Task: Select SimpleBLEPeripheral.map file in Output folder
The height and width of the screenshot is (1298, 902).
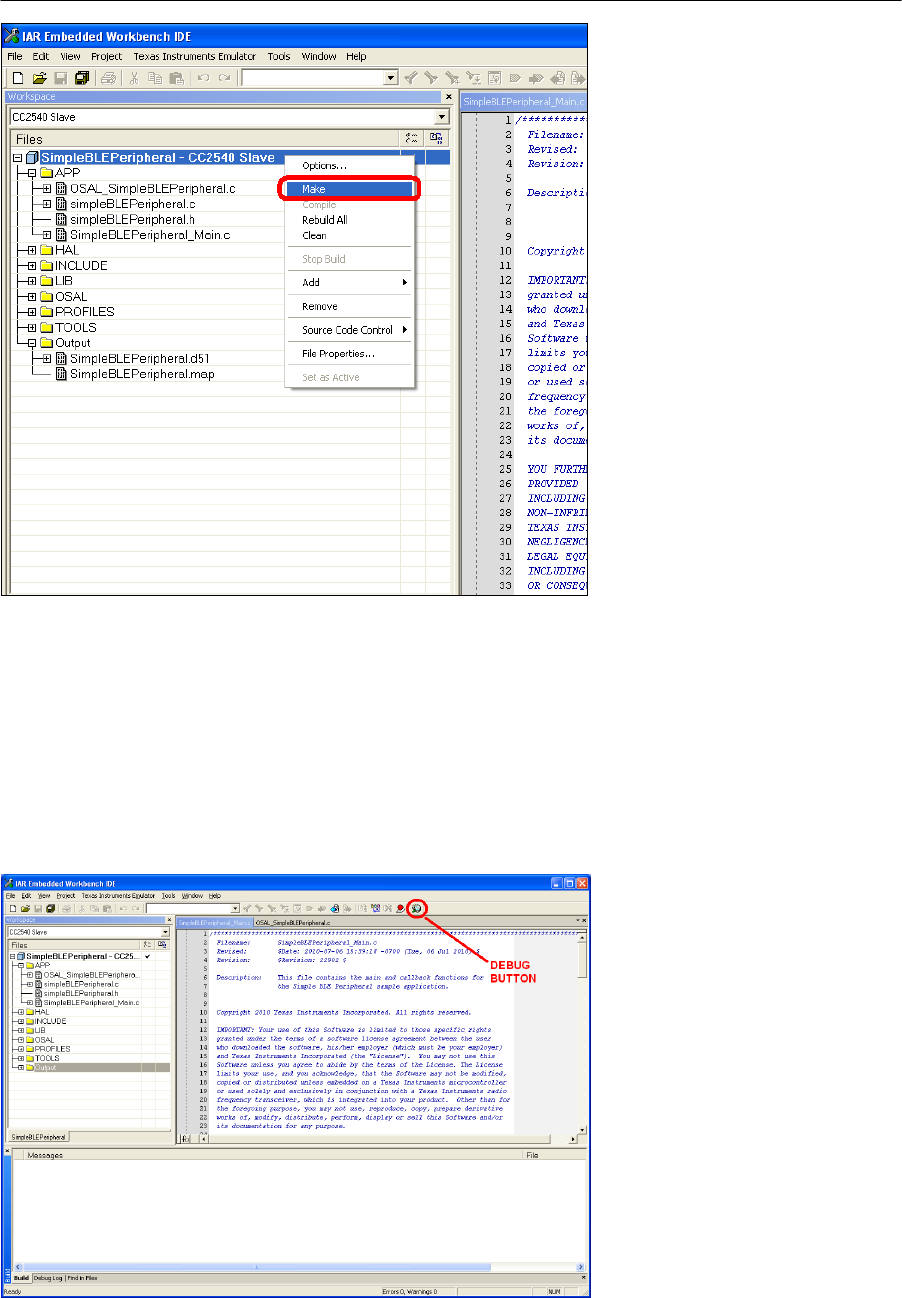Action: tap(142, 374)
